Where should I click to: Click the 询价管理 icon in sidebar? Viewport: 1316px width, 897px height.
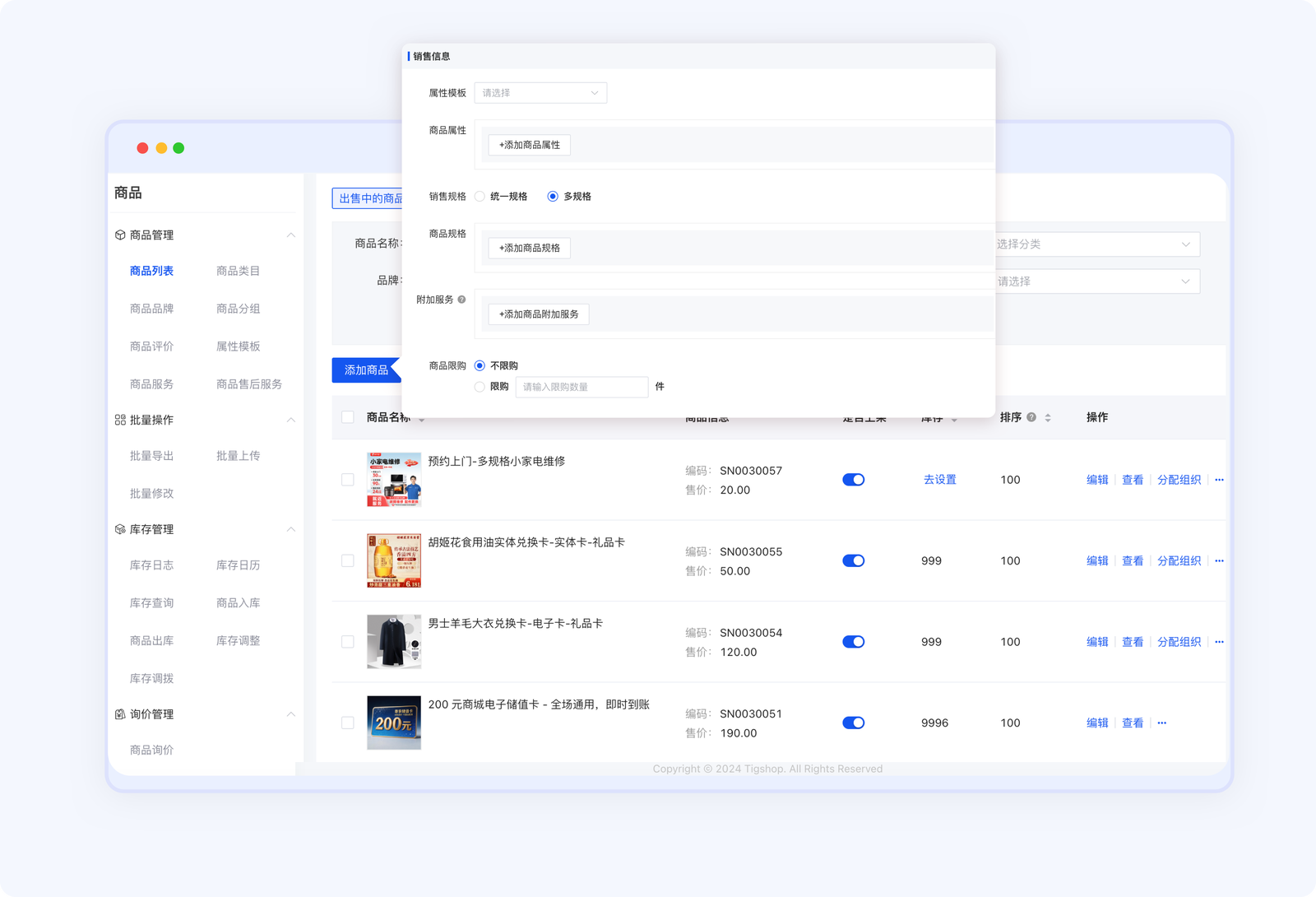(x=120, y=714)
